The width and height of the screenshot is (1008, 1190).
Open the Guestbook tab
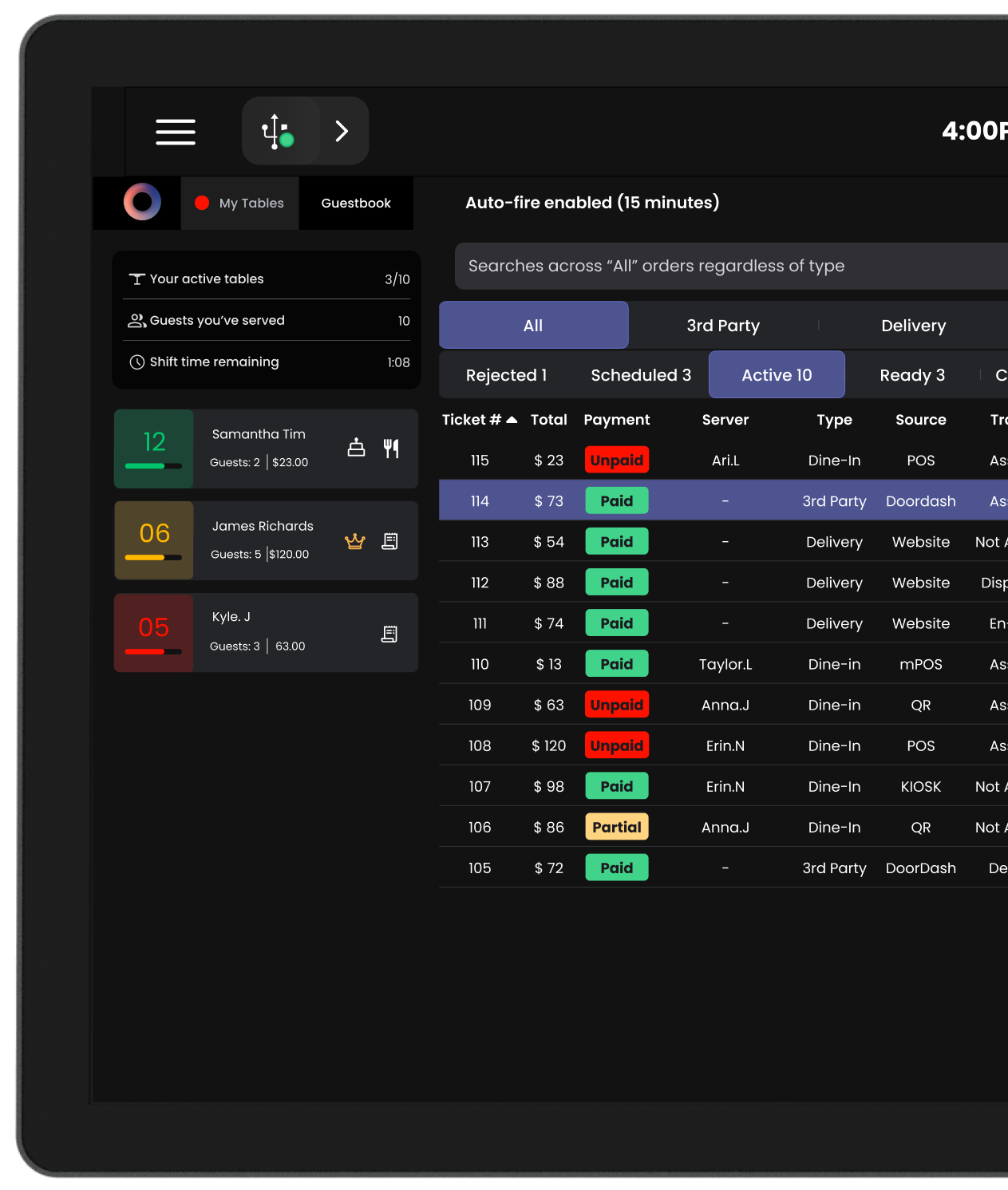point(356,204)
